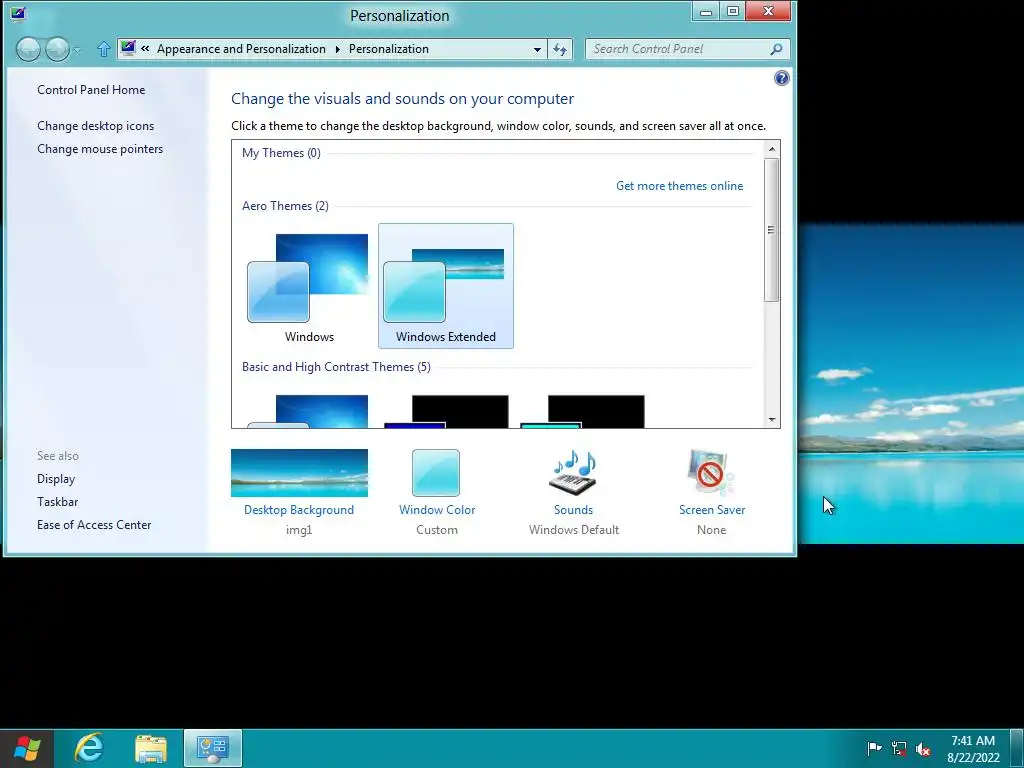Open Change desktop icons
This screenshot has width=1024, height=768.
click(x=95, y=126)
